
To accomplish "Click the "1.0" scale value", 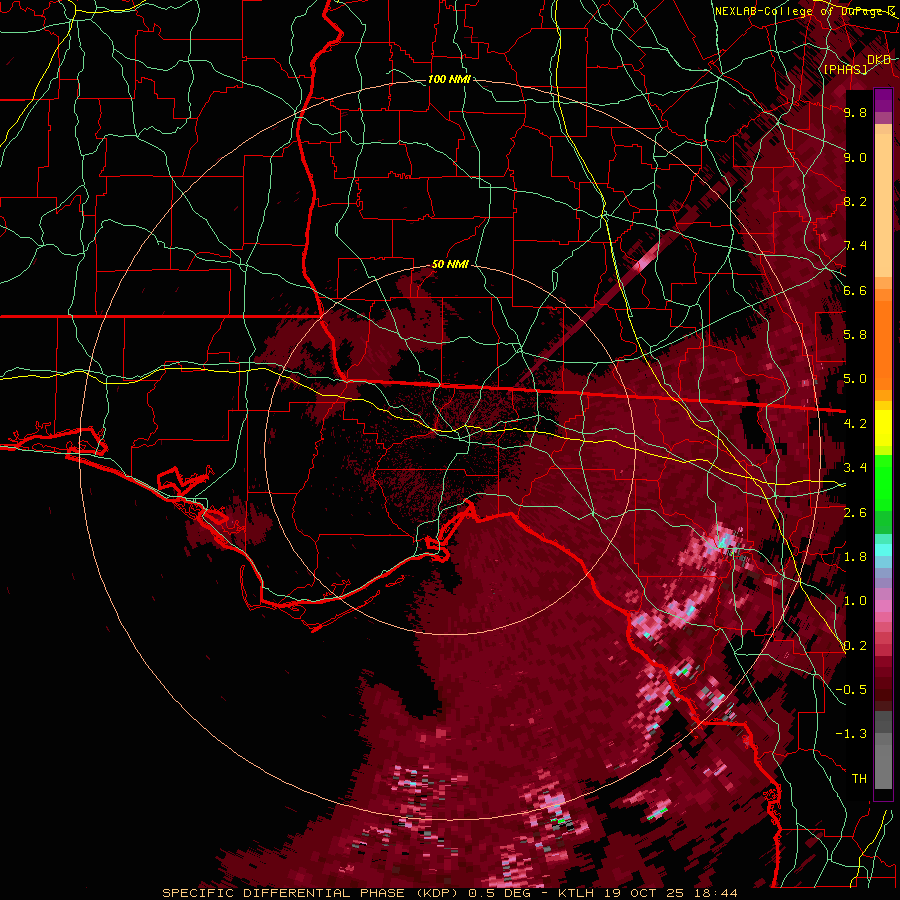I will tap(855, 601).
